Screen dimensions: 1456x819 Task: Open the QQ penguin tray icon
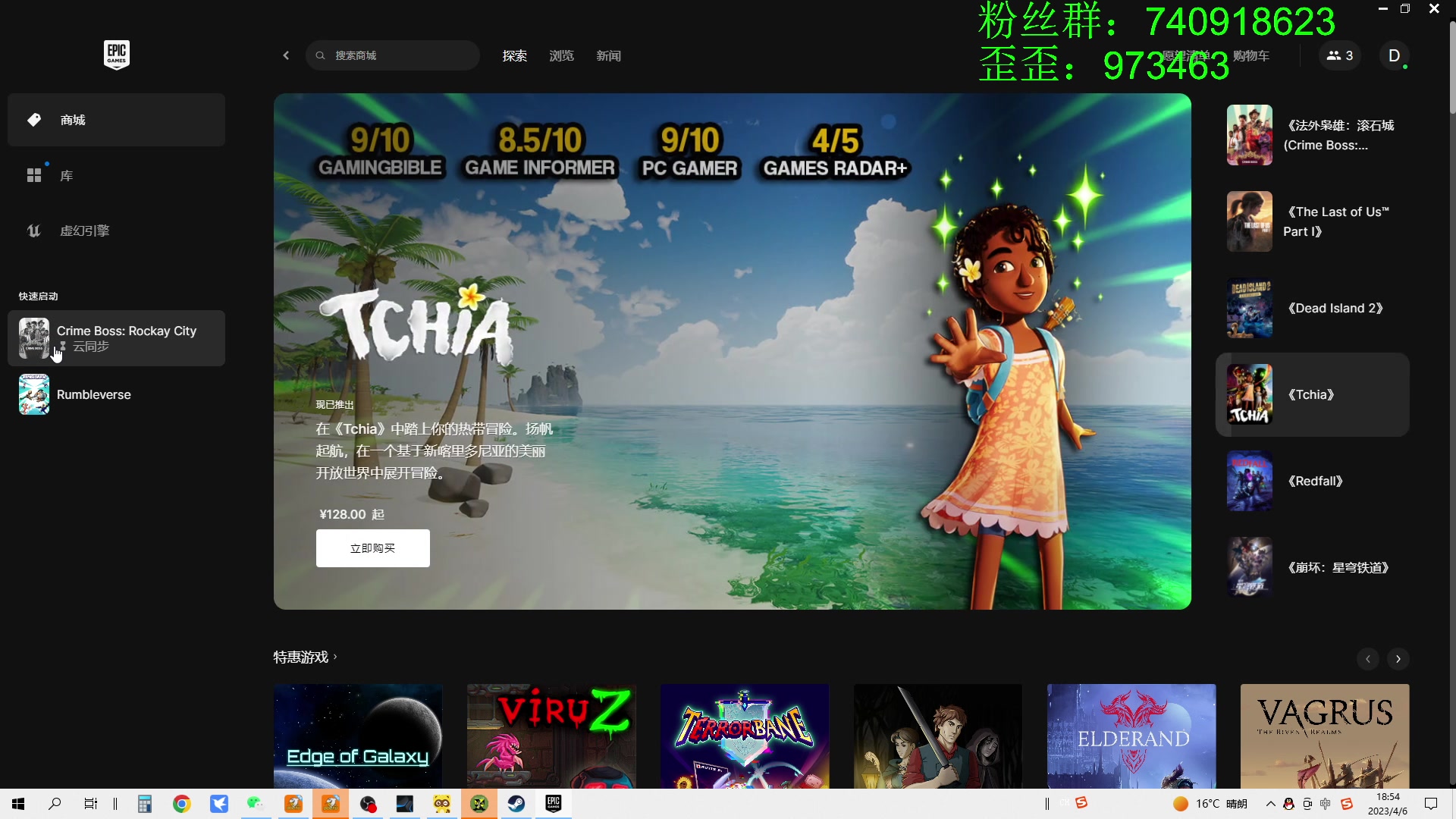coord(1288,804)
